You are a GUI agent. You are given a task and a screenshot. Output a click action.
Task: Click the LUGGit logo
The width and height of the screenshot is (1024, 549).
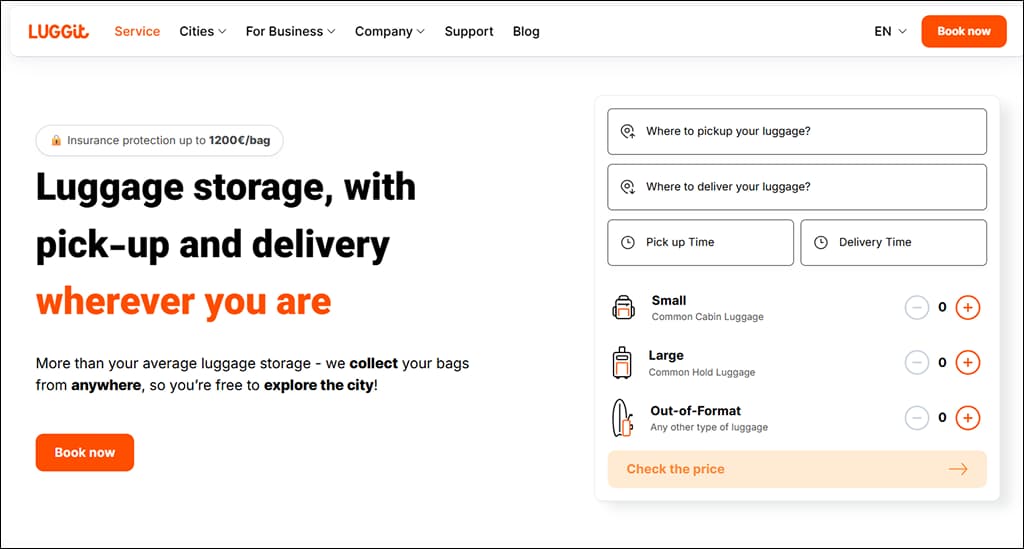58,31
